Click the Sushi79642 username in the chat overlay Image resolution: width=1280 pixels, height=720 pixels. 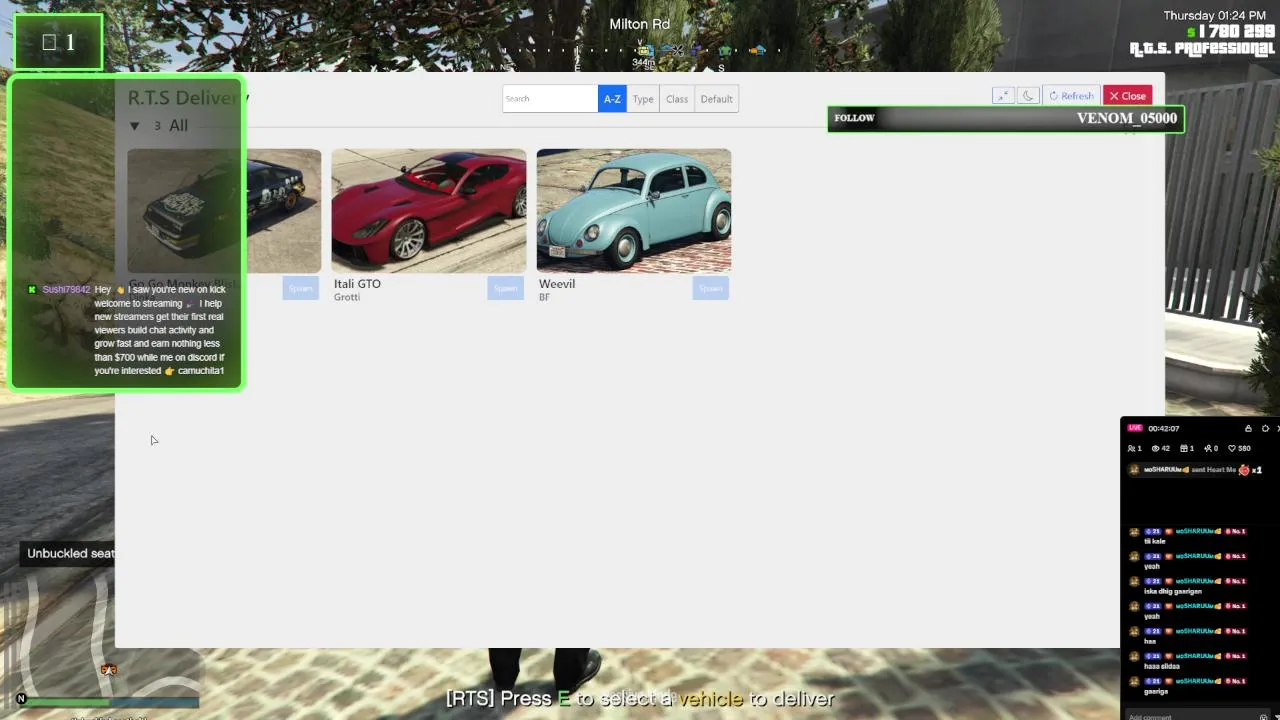66,289
